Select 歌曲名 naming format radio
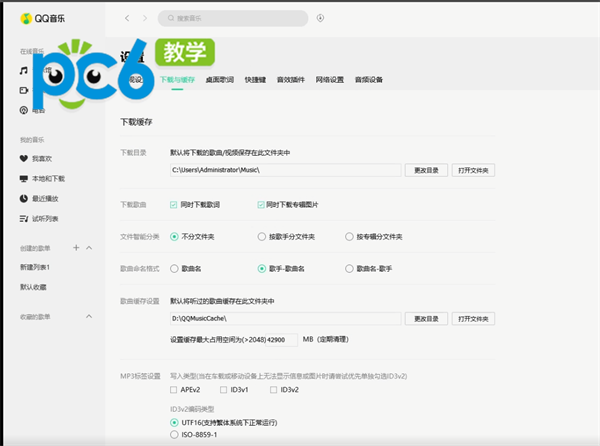This screenshot has height=446, width=600. pyautogui.click(x=174, y=269)
